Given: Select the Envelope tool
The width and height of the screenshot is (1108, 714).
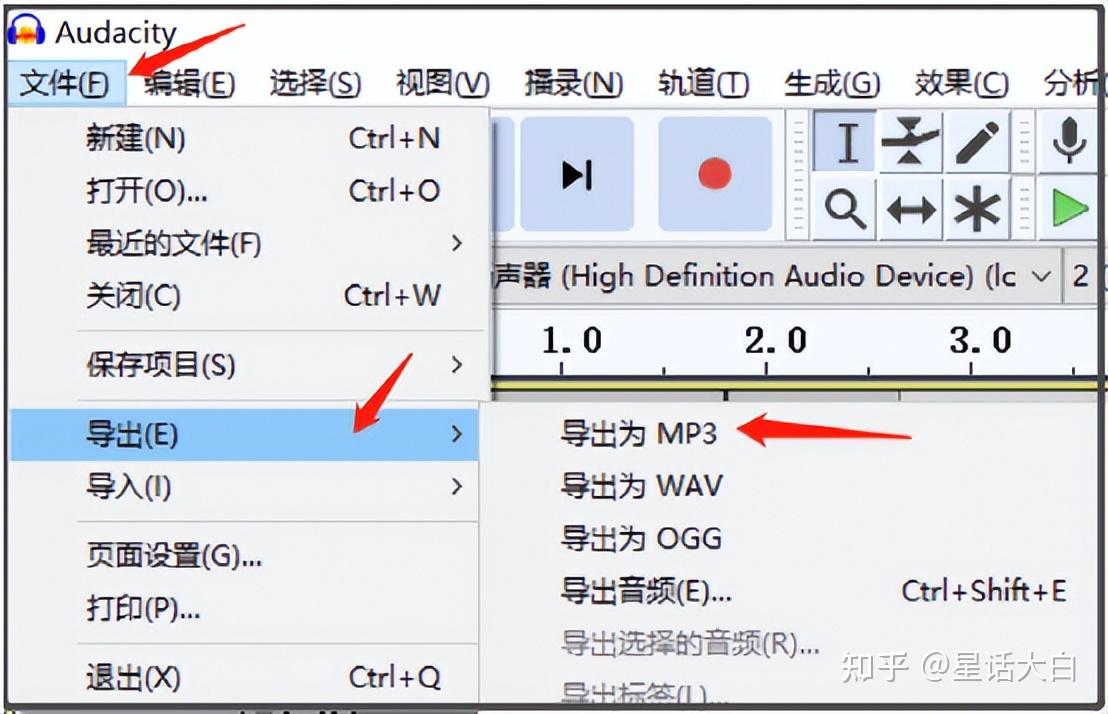Looking at the screenshot, I should coord(909,141).
